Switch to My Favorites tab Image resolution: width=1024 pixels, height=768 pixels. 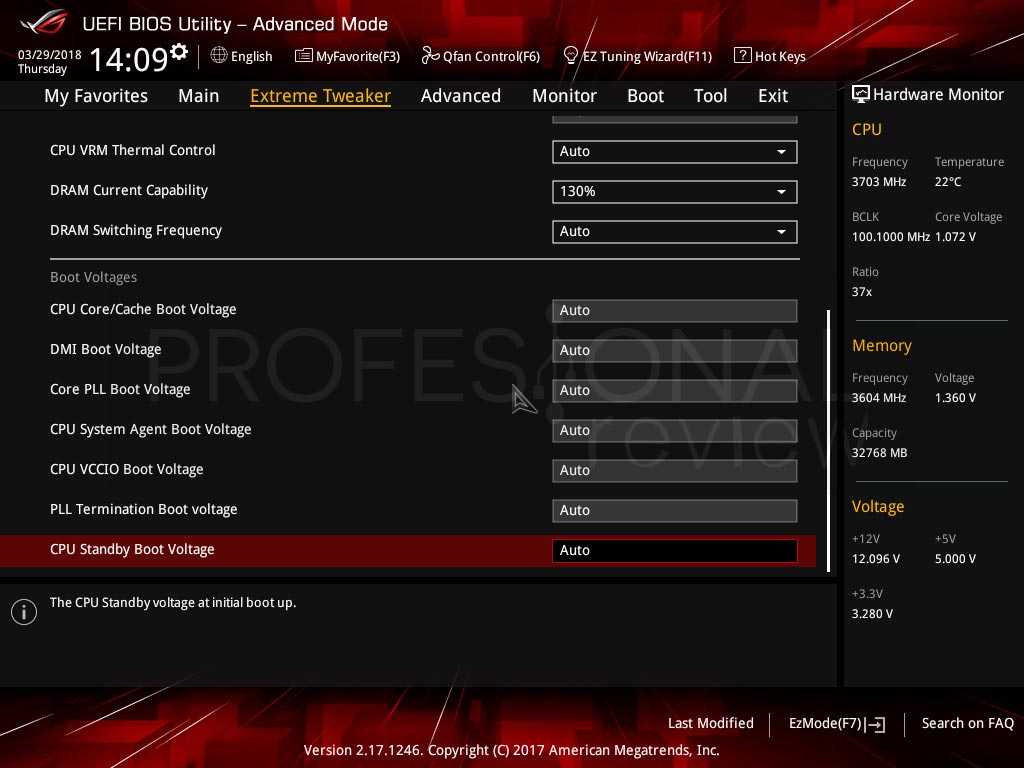[96, 96]
